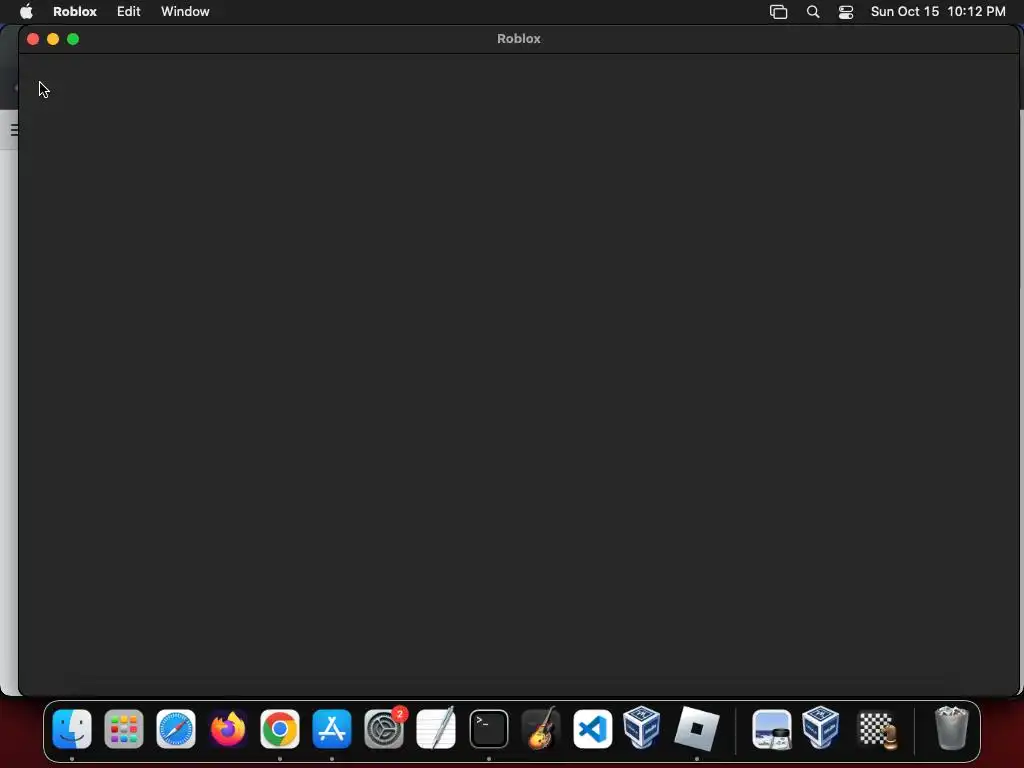Open Preview from the Dock
This screenshot has height=768, width=1024.
(772, 729)
